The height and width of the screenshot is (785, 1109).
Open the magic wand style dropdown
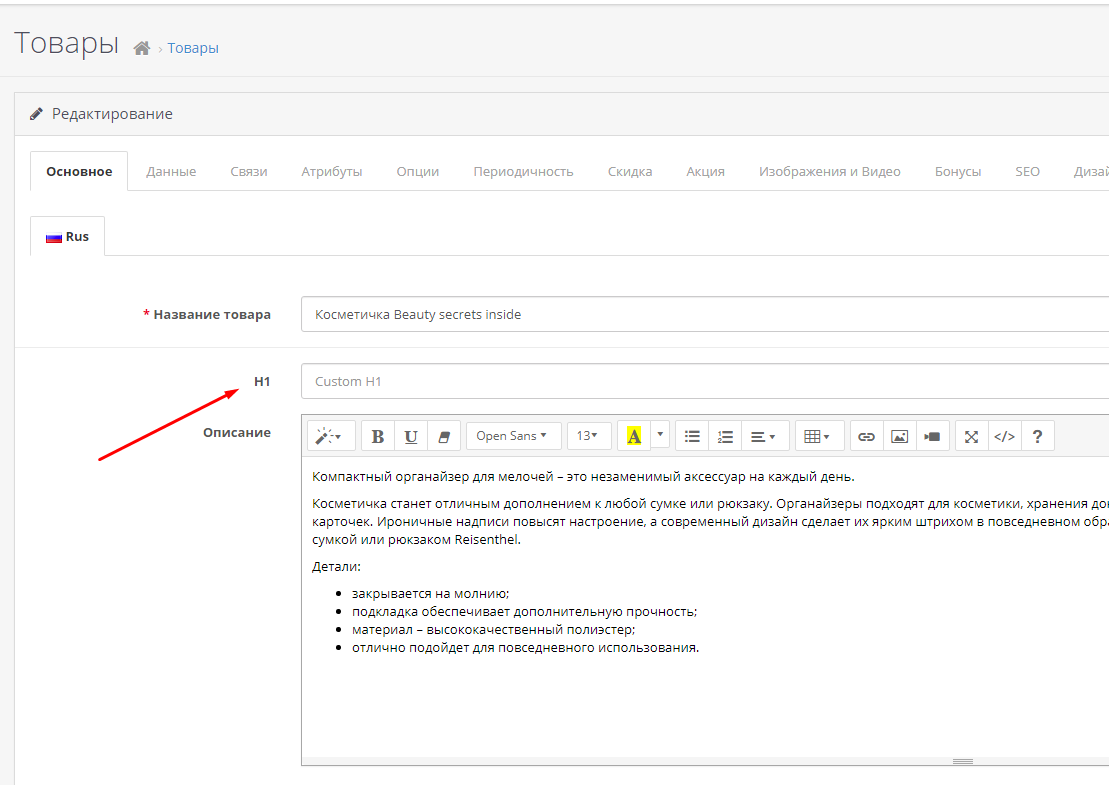pos(329,436)
